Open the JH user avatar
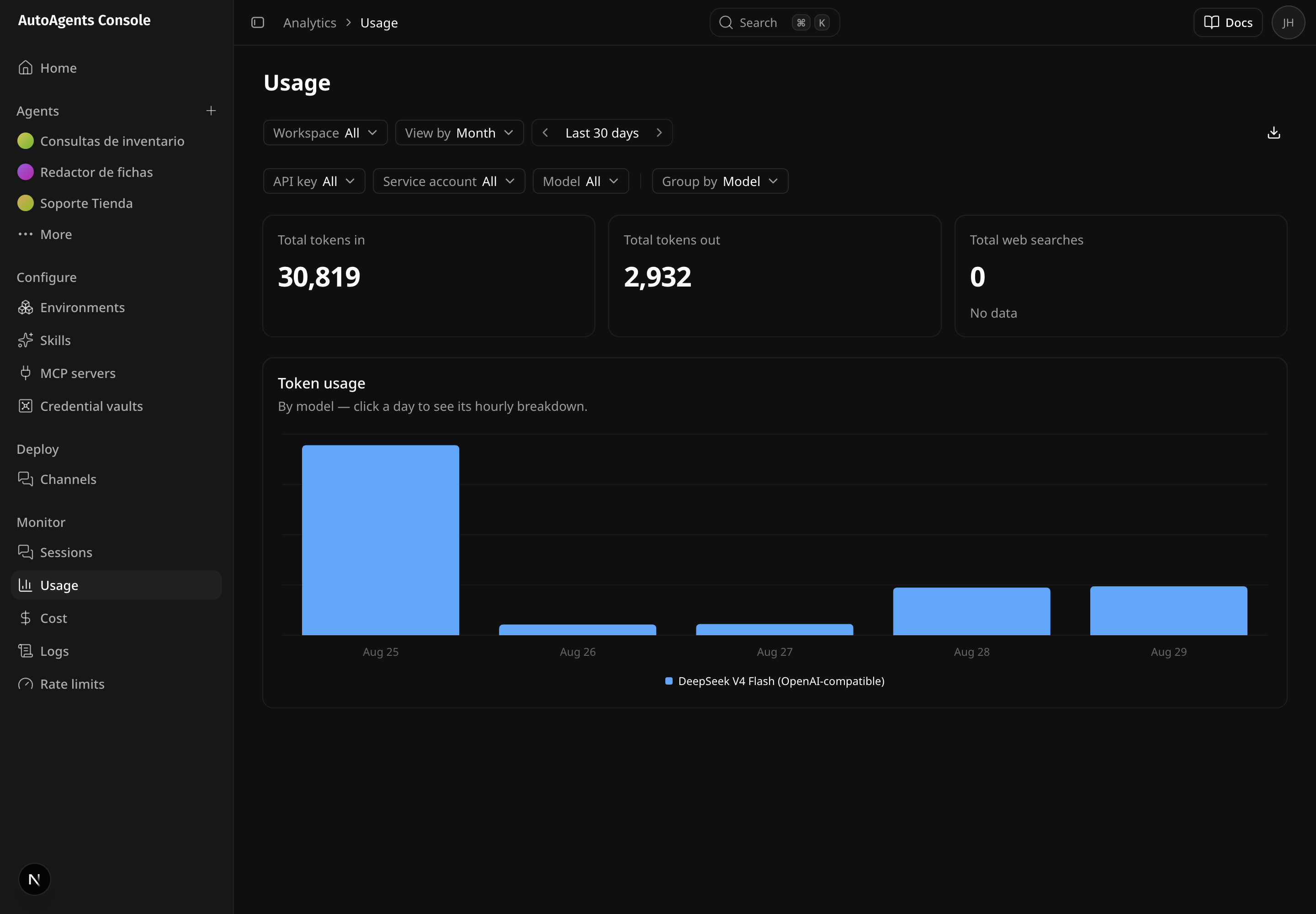 click(1288, 22)
